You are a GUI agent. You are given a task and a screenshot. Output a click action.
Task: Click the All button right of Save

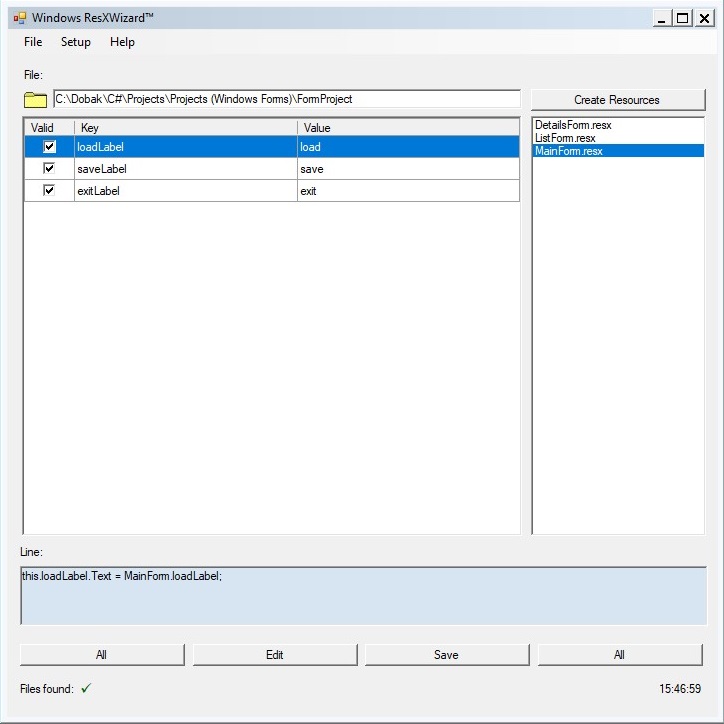[619, 655]
